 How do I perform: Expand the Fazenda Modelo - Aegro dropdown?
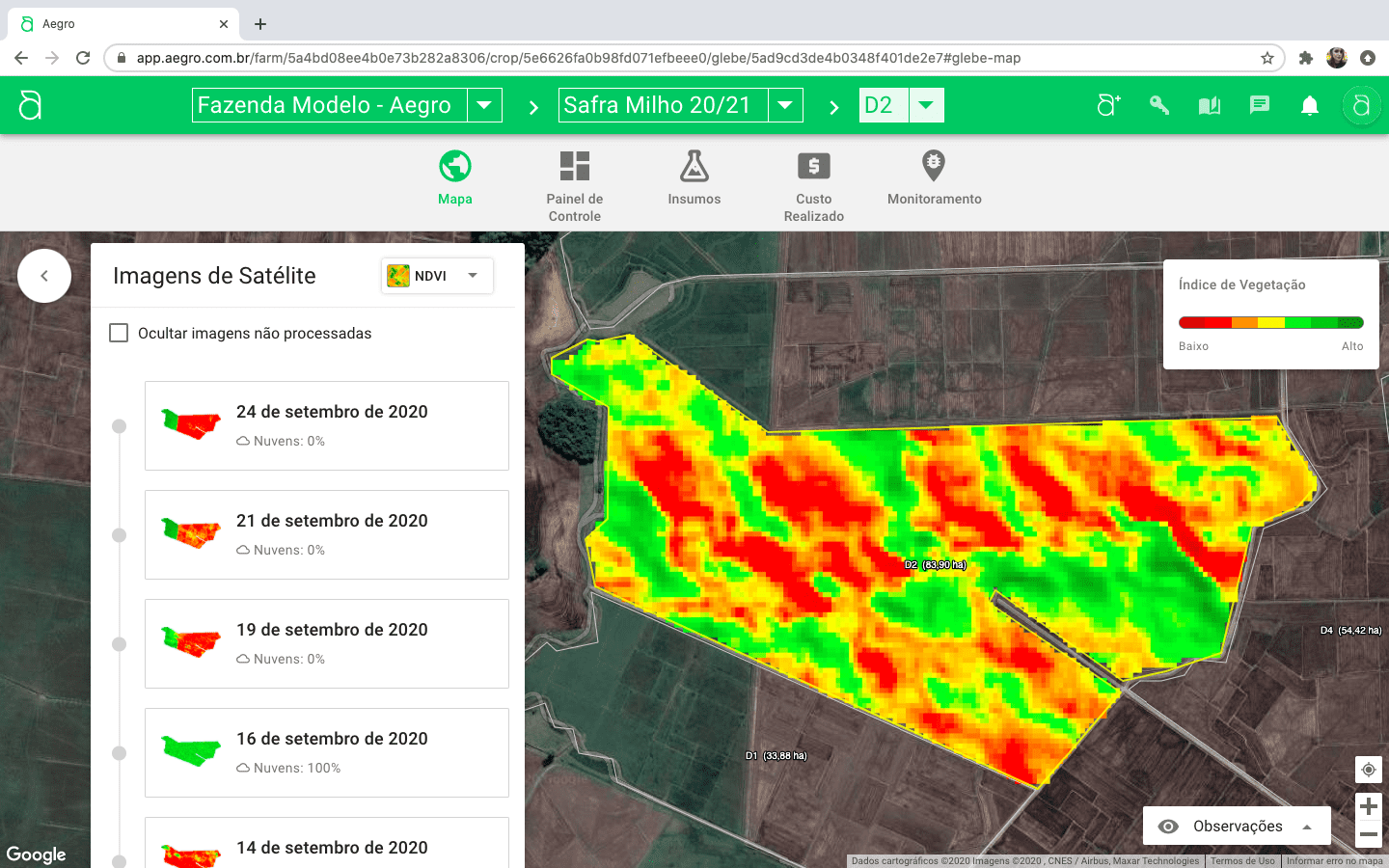pyautogui.click(x=484, y=105)
